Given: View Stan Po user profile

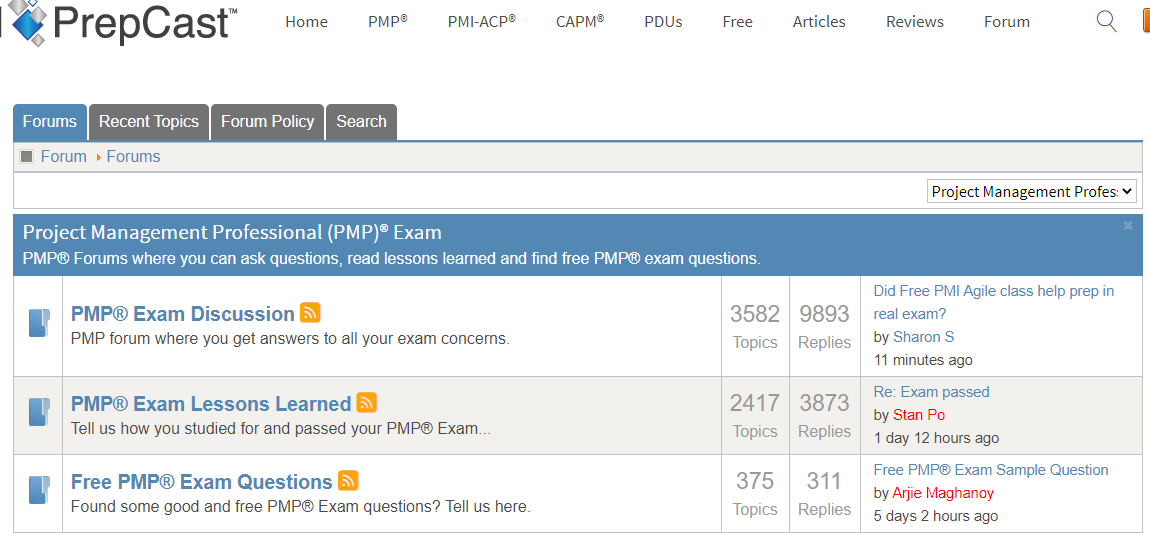Looking at the screenshot, I should click(919, 415).
